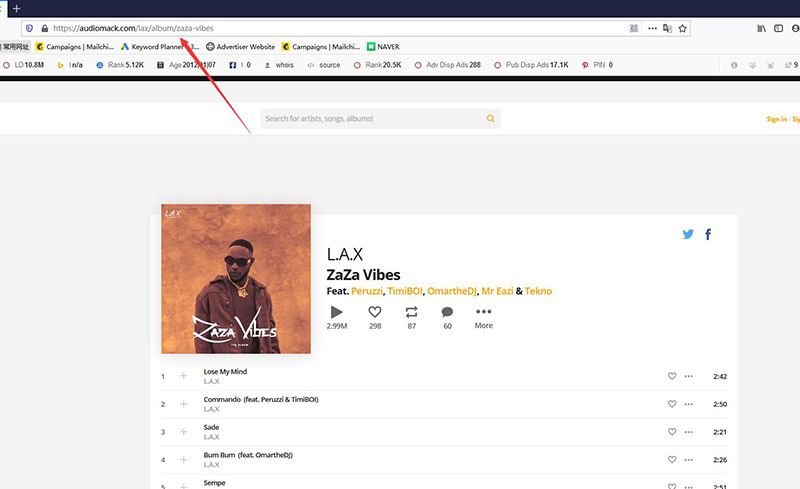Add Lose My Mind with plus icon

[x=183, y=376]
